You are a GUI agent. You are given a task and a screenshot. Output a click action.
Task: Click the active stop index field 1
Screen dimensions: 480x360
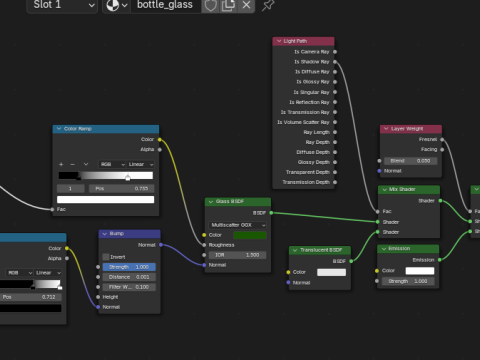click(x=70, y=189)
